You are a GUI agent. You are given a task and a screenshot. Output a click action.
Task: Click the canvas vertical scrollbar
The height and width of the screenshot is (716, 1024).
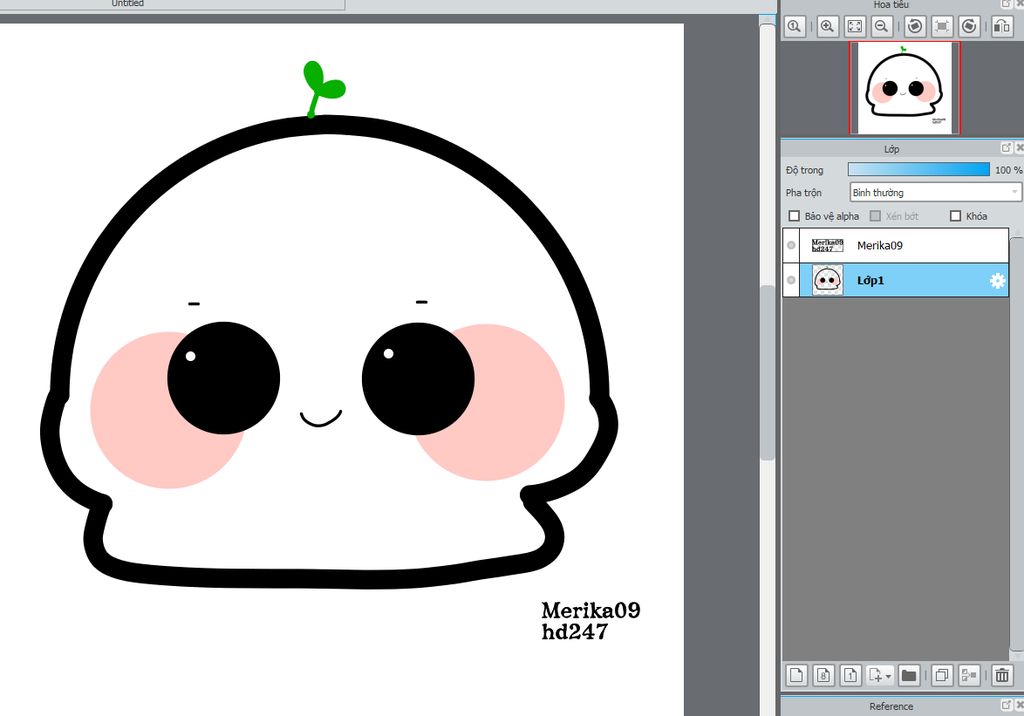point(767,372)
